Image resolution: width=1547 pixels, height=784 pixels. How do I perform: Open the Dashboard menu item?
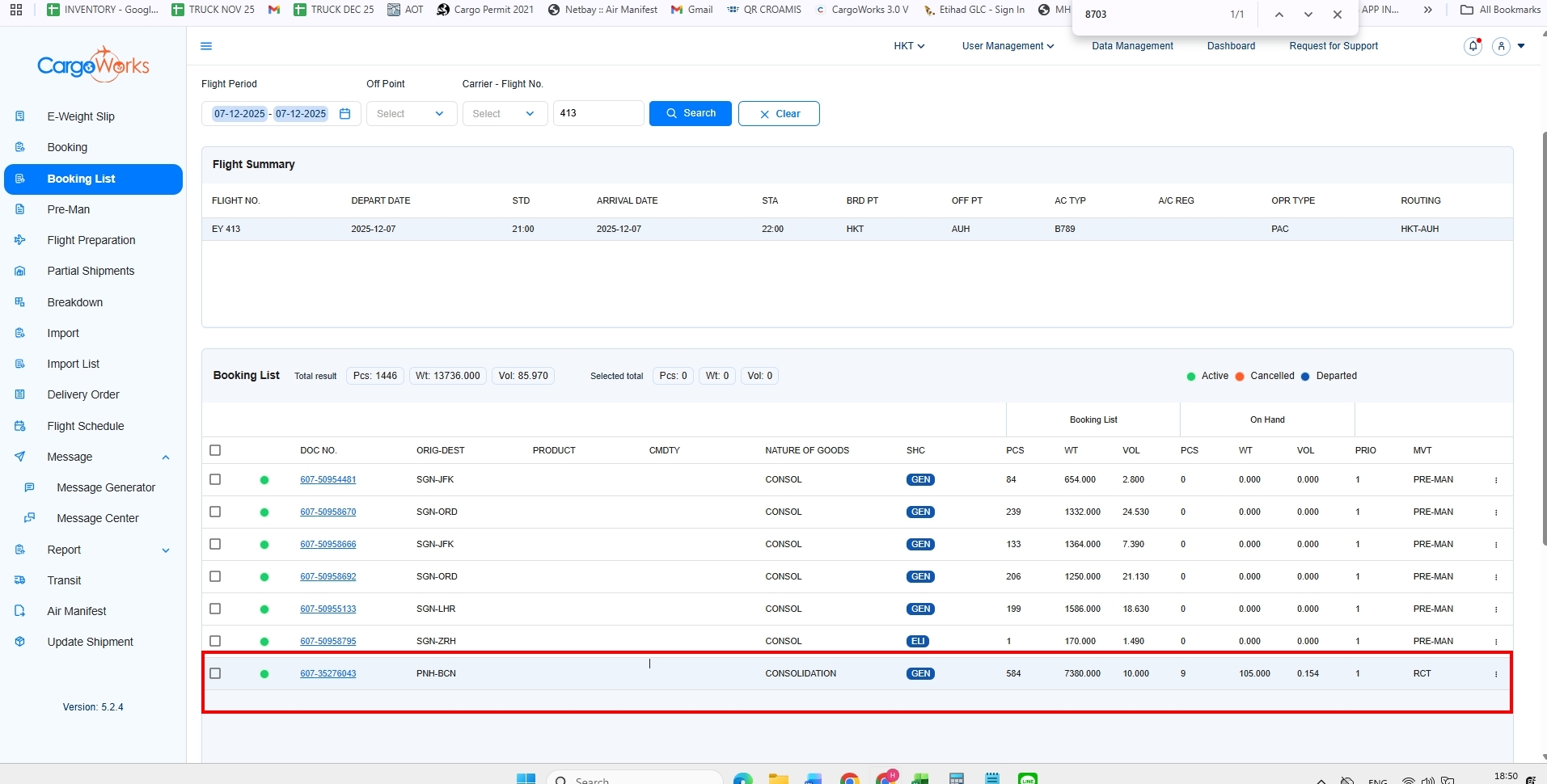click(1230, 46)
